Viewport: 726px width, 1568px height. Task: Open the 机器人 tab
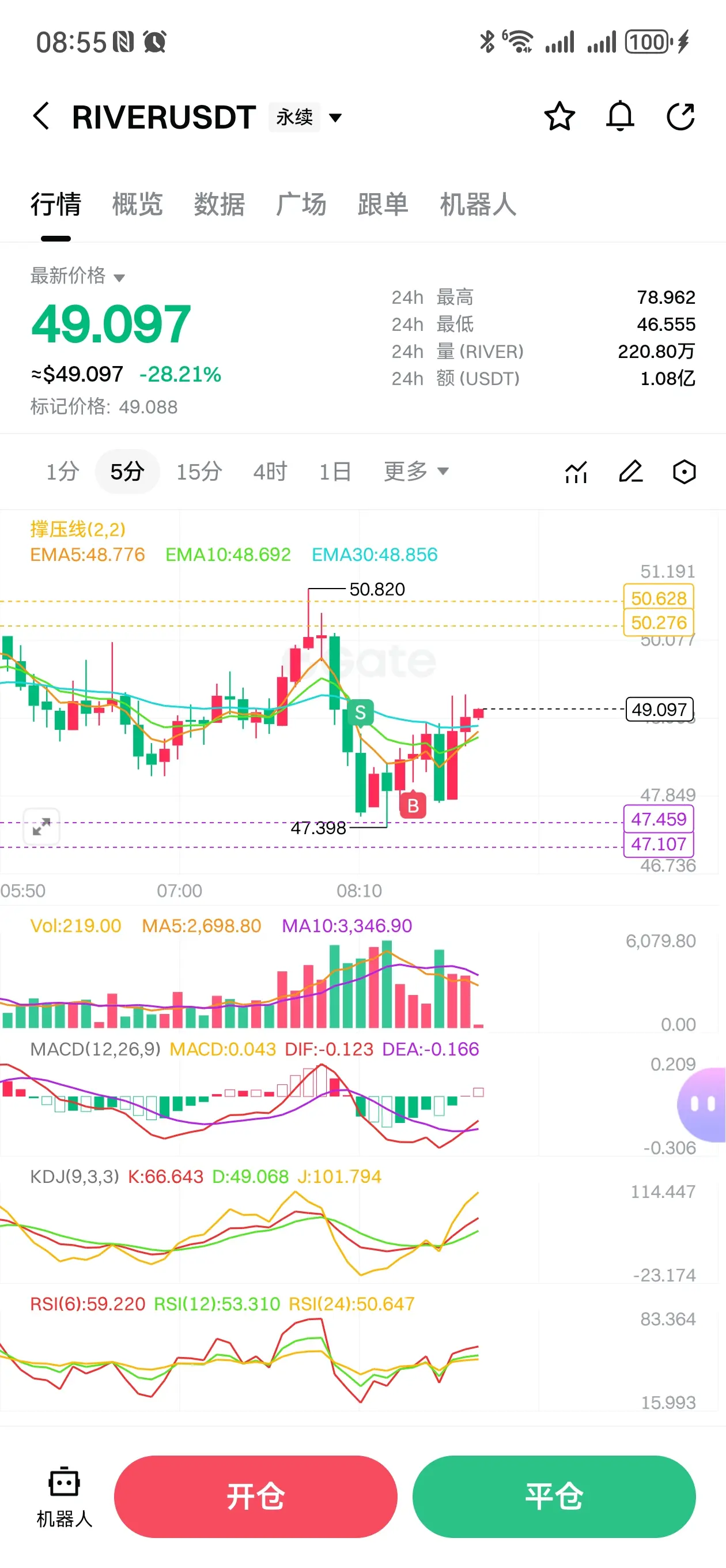click(478, 204)
